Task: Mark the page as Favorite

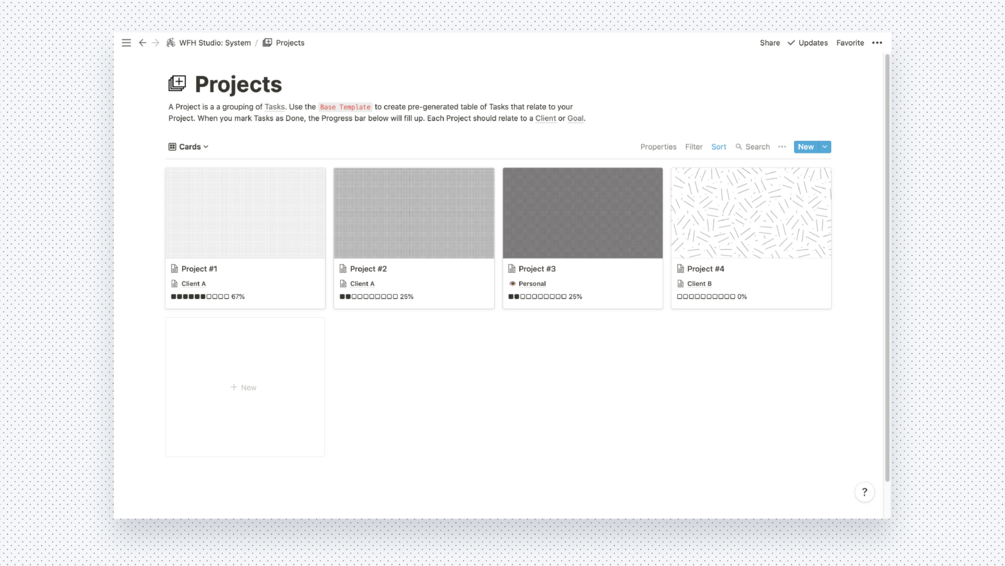Action: point(850,43)
